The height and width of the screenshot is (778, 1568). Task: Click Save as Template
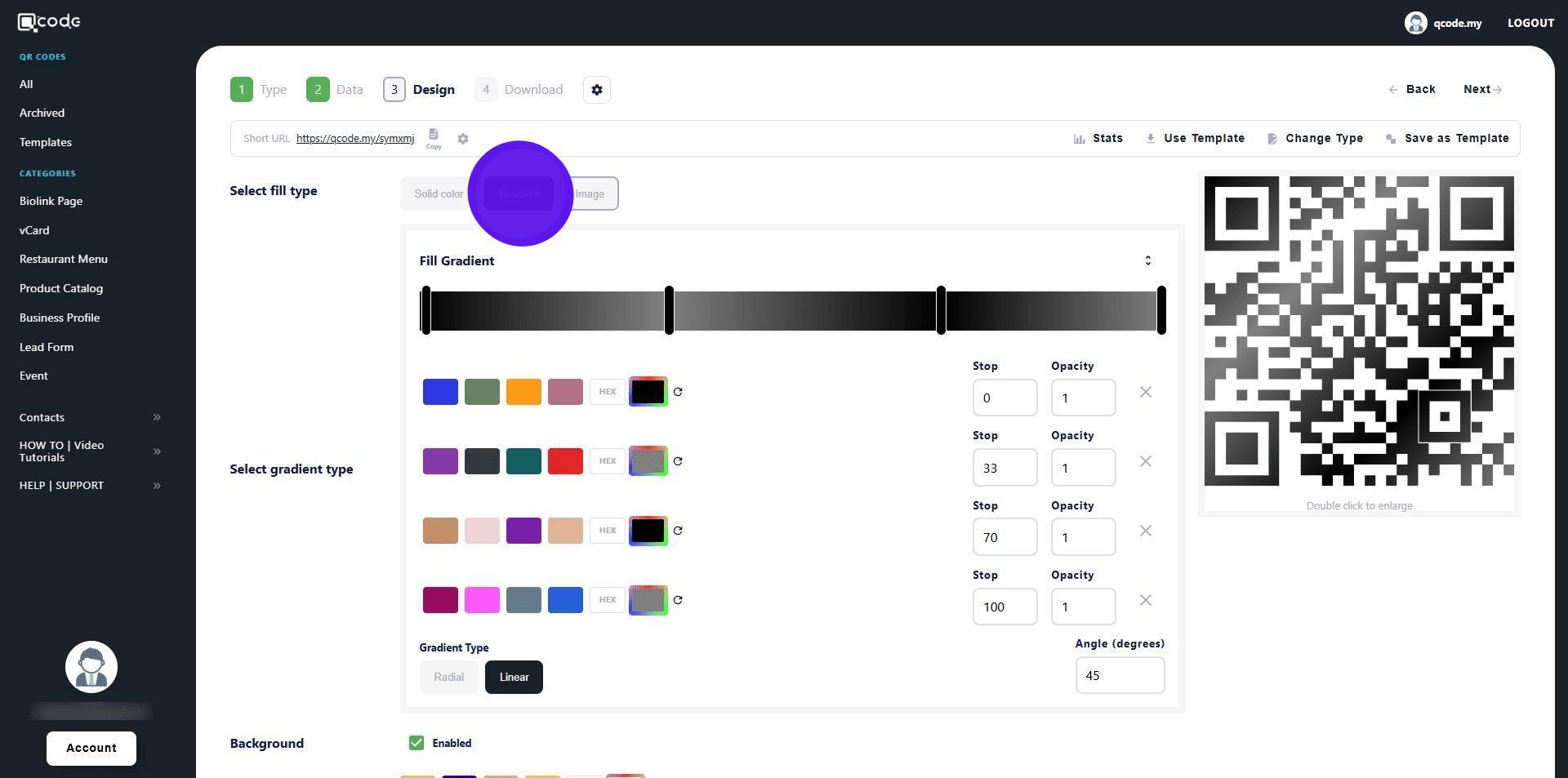[x=1447, y=139]
